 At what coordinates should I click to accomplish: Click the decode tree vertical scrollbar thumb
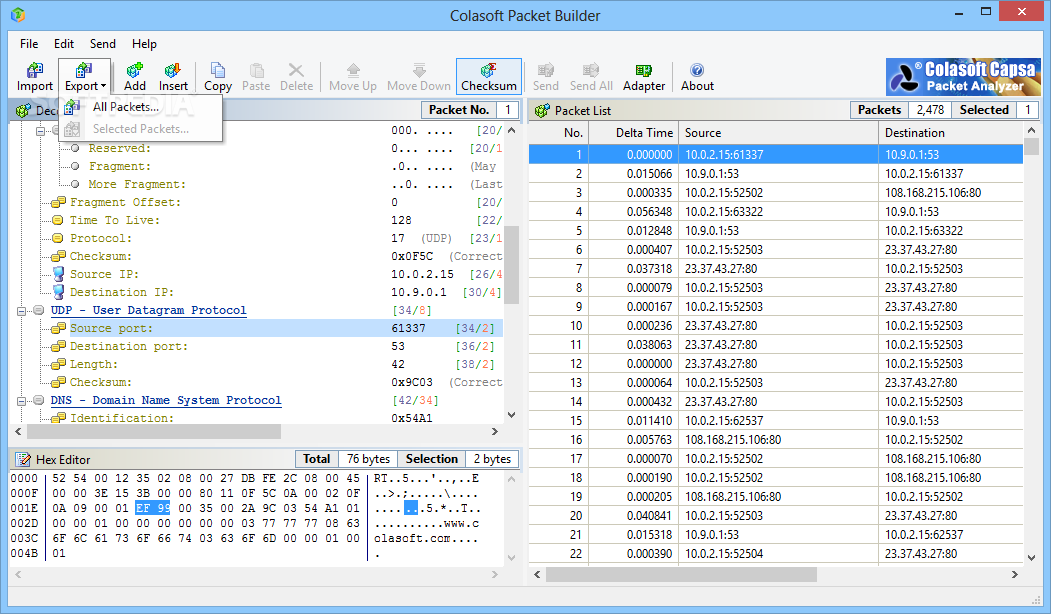pyautogui.click(x=511, y=265)
